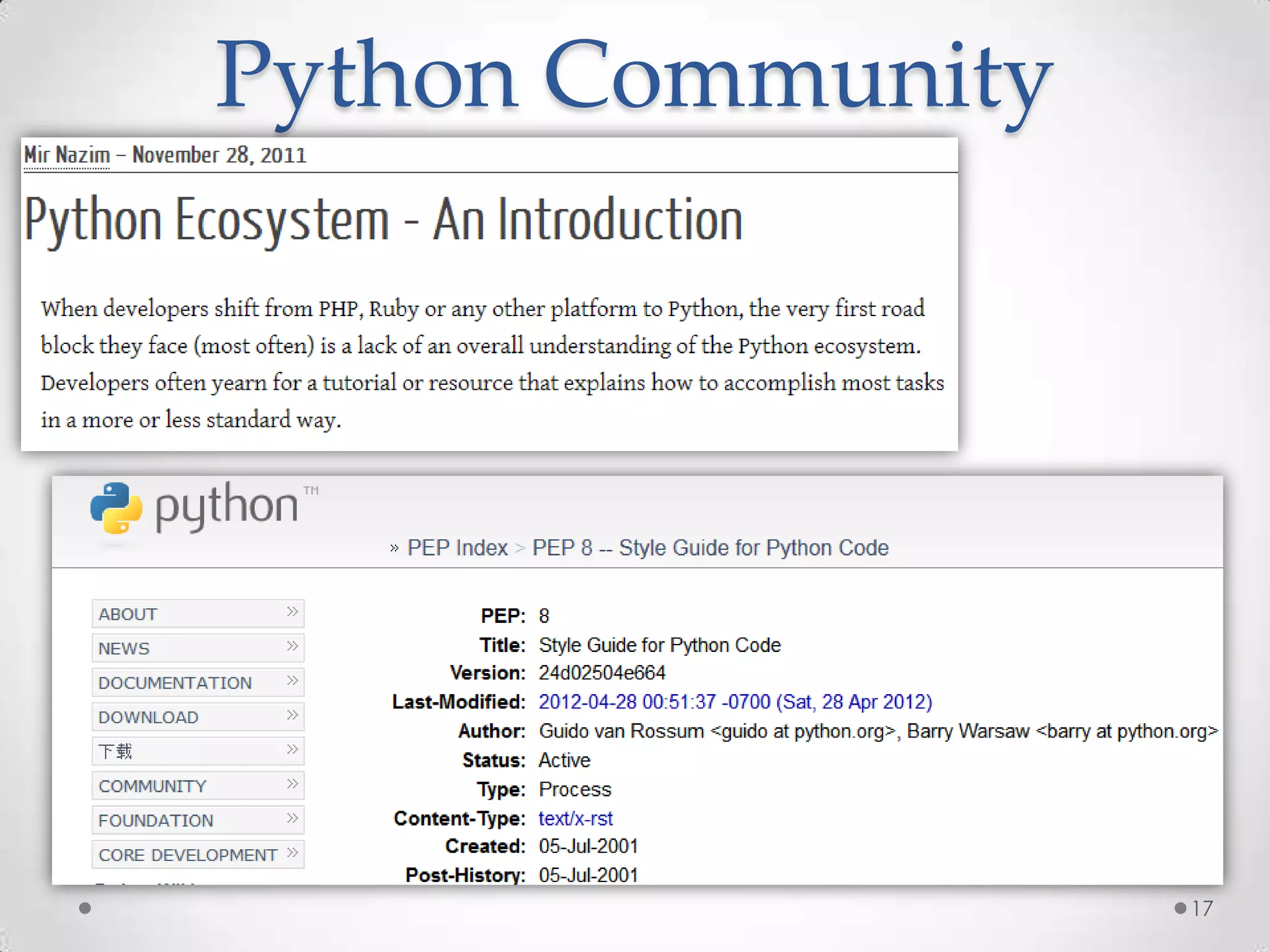Click the Mir Nazim author link
The image size is (1270, 952).
pyautogui.click(x=67, y=155)
